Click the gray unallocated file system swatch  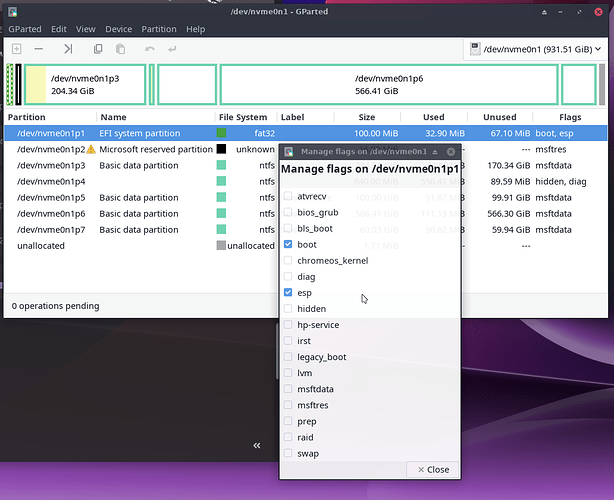[x=221, y=245]
